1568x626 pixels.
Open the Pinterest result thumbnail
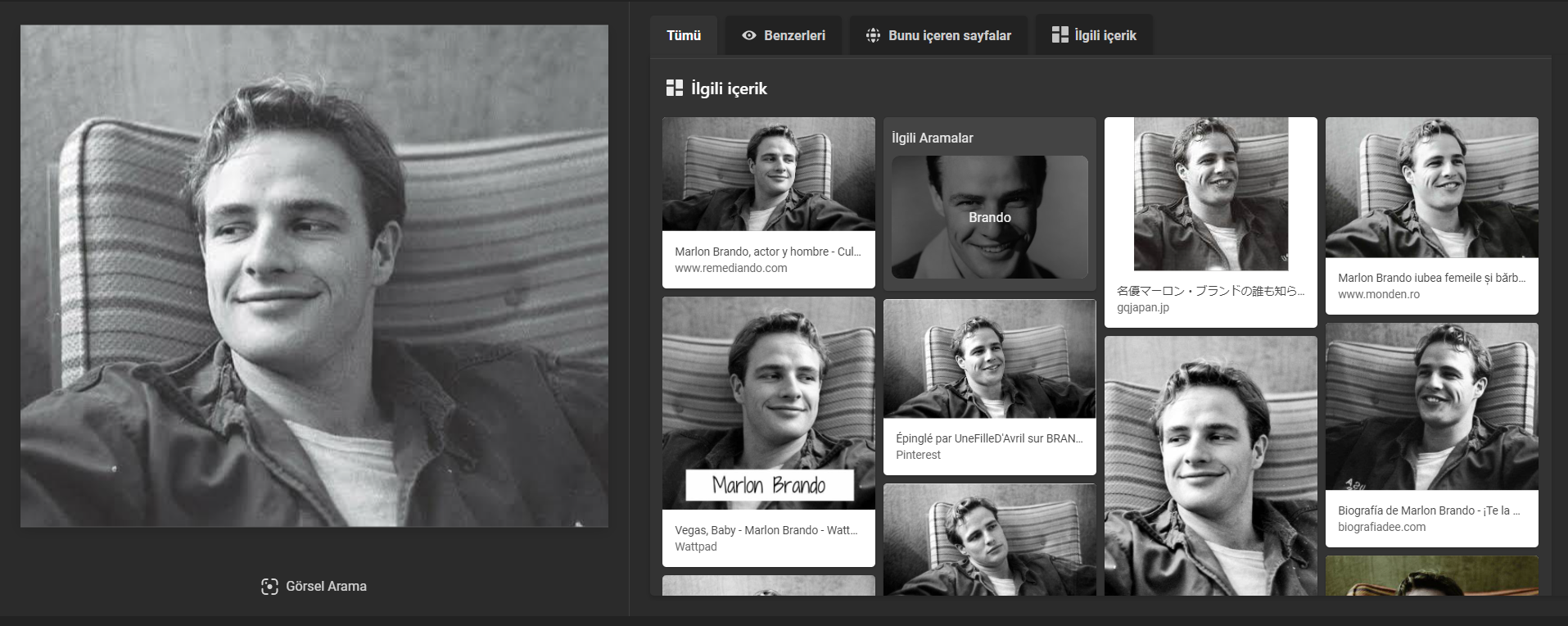pos(990,359)
